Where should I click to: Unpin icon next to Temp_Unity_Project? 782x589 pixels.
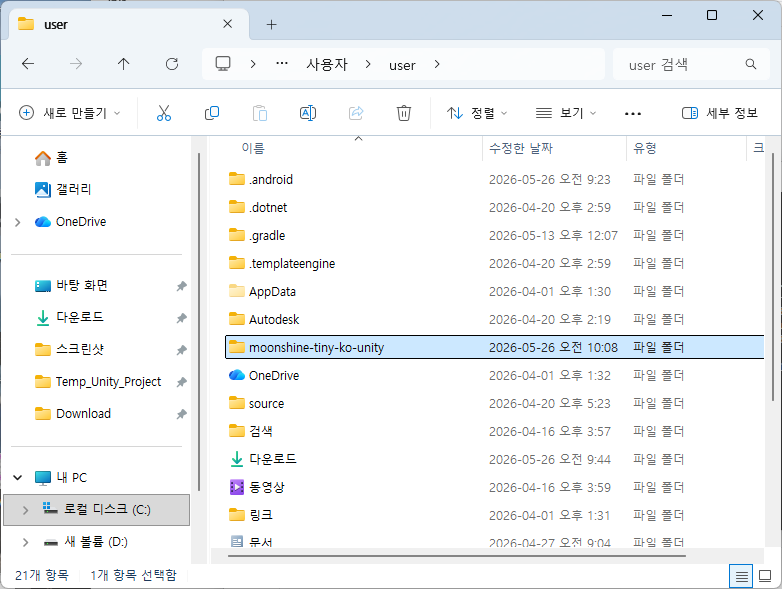[x=182, y=382]
